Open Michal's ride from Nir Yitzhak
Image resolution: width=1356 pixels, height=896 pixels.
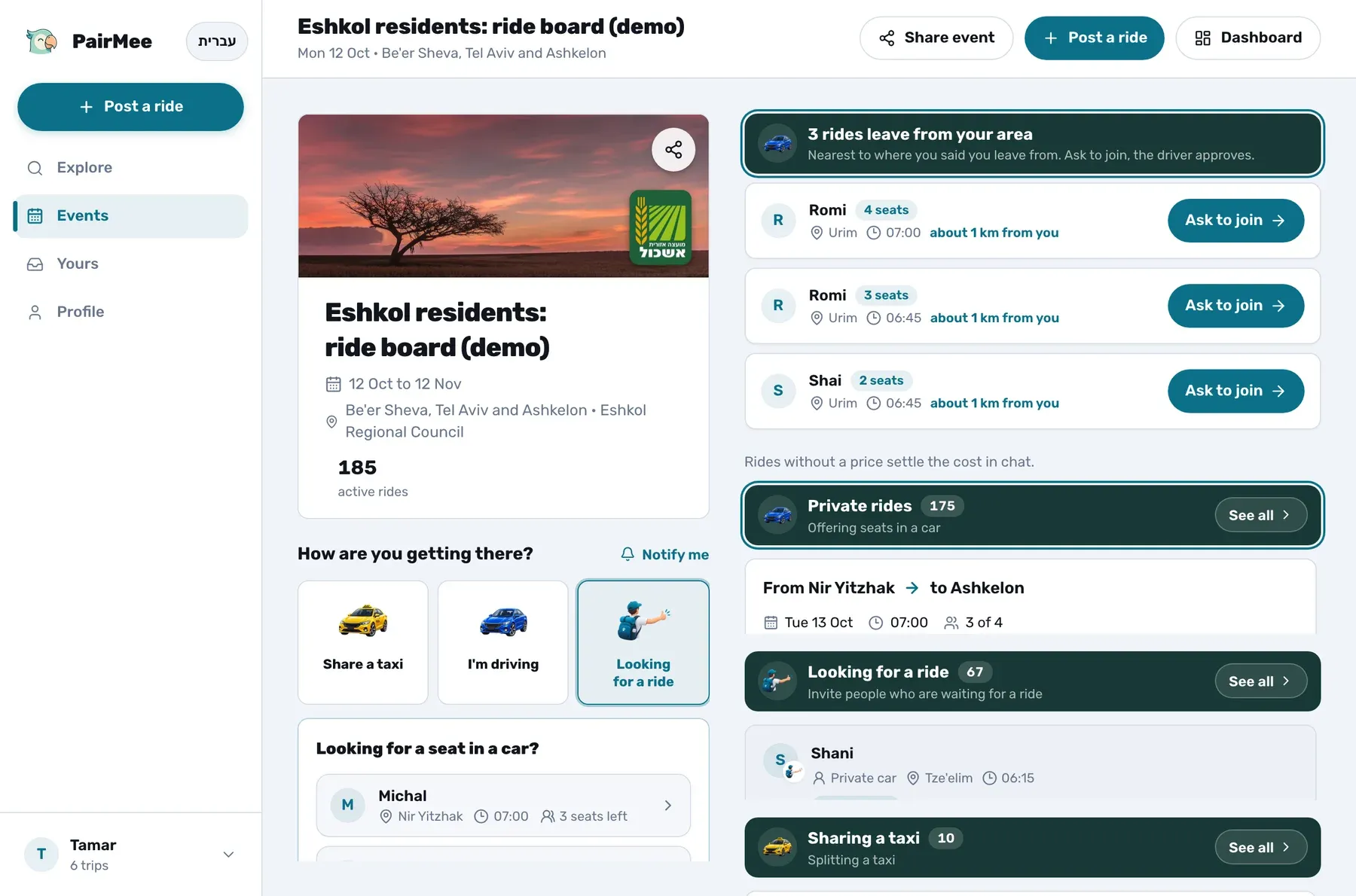click(x=503, y=806)
